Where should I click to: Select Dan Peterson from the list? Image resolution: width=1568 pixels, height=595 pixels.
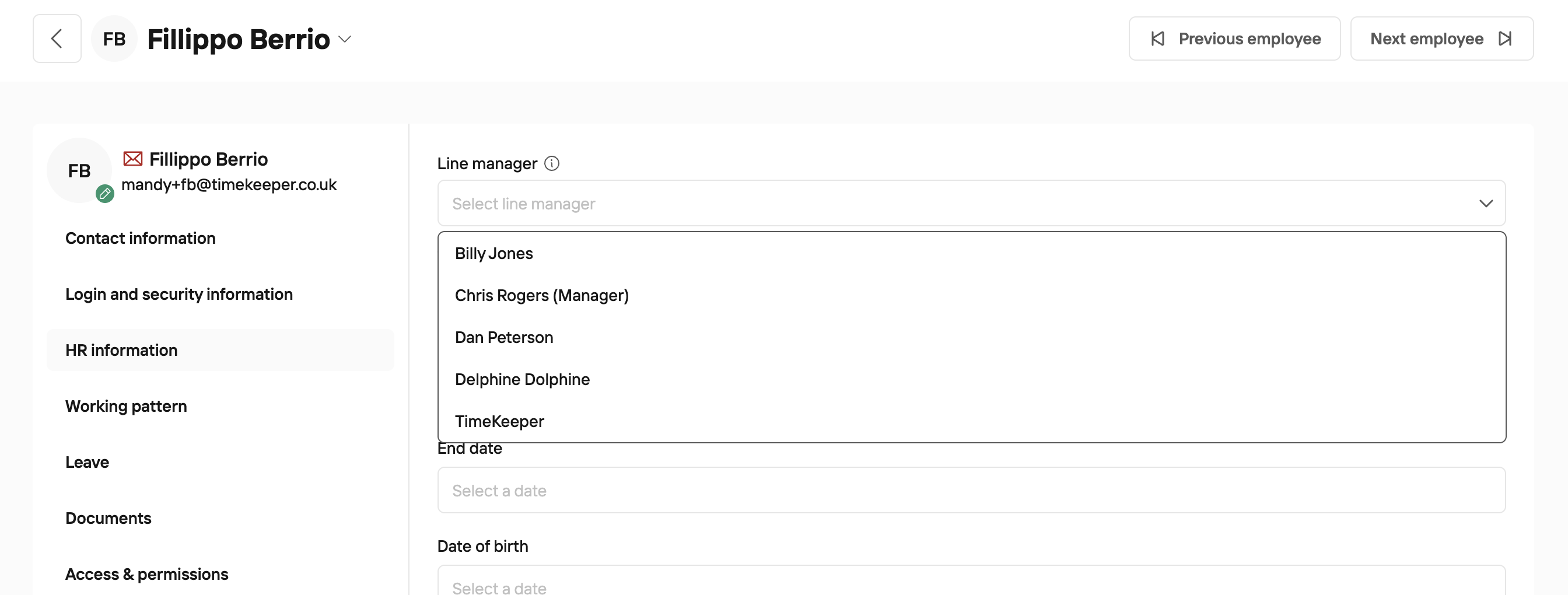[x=971, y=337]
